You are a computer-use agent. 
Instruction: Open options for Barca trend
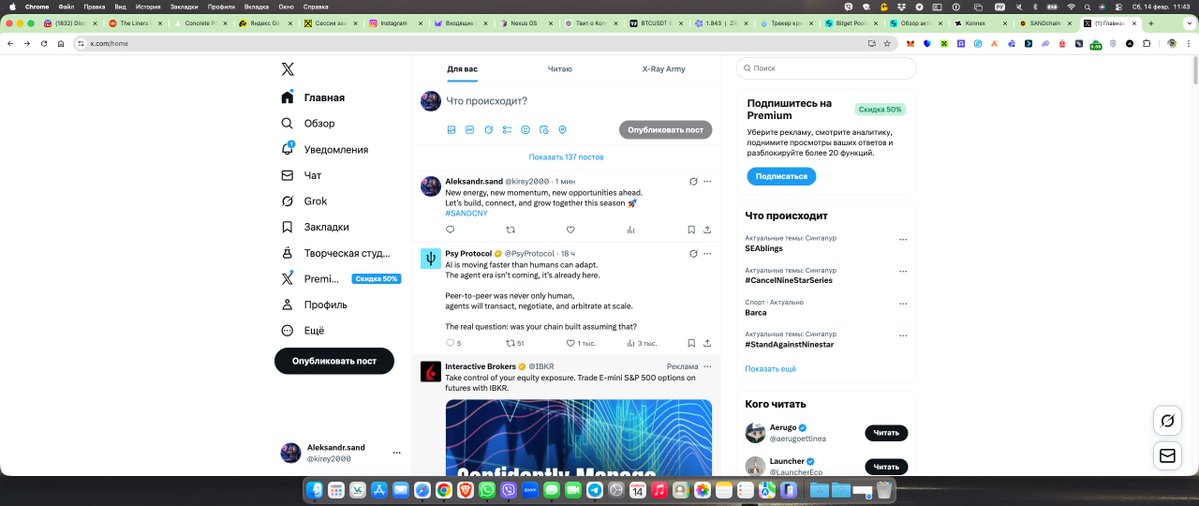tap(903, 303)
